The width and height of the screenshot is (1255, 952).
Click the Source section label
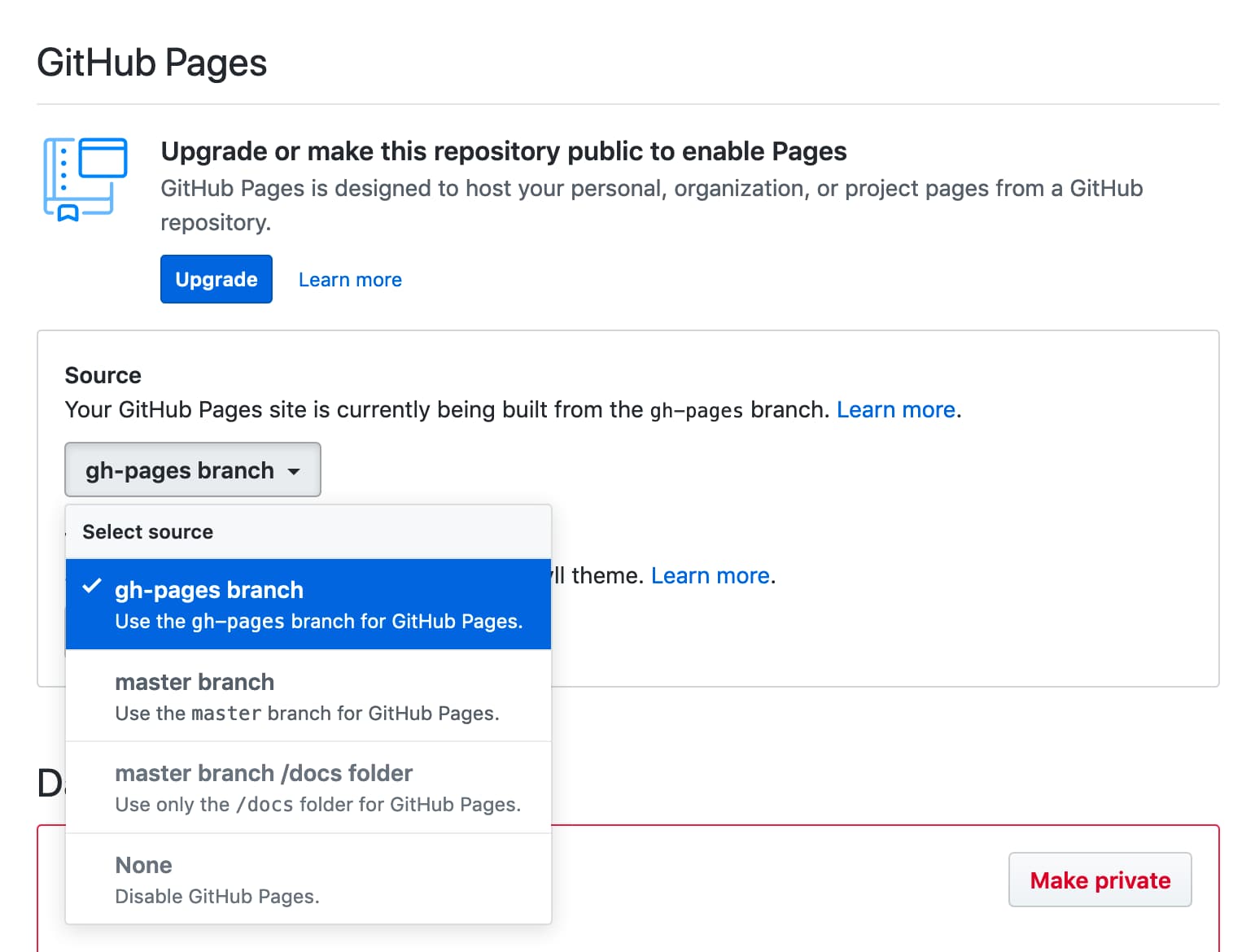click(103, 375)
